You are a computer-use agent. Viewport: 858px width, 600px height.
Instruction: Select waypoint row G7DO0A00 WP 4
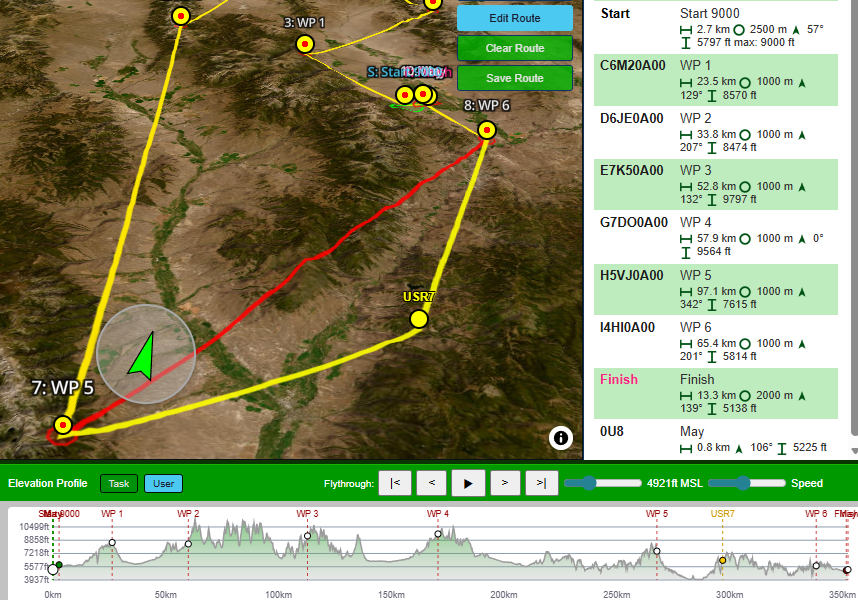coord(716,237)
